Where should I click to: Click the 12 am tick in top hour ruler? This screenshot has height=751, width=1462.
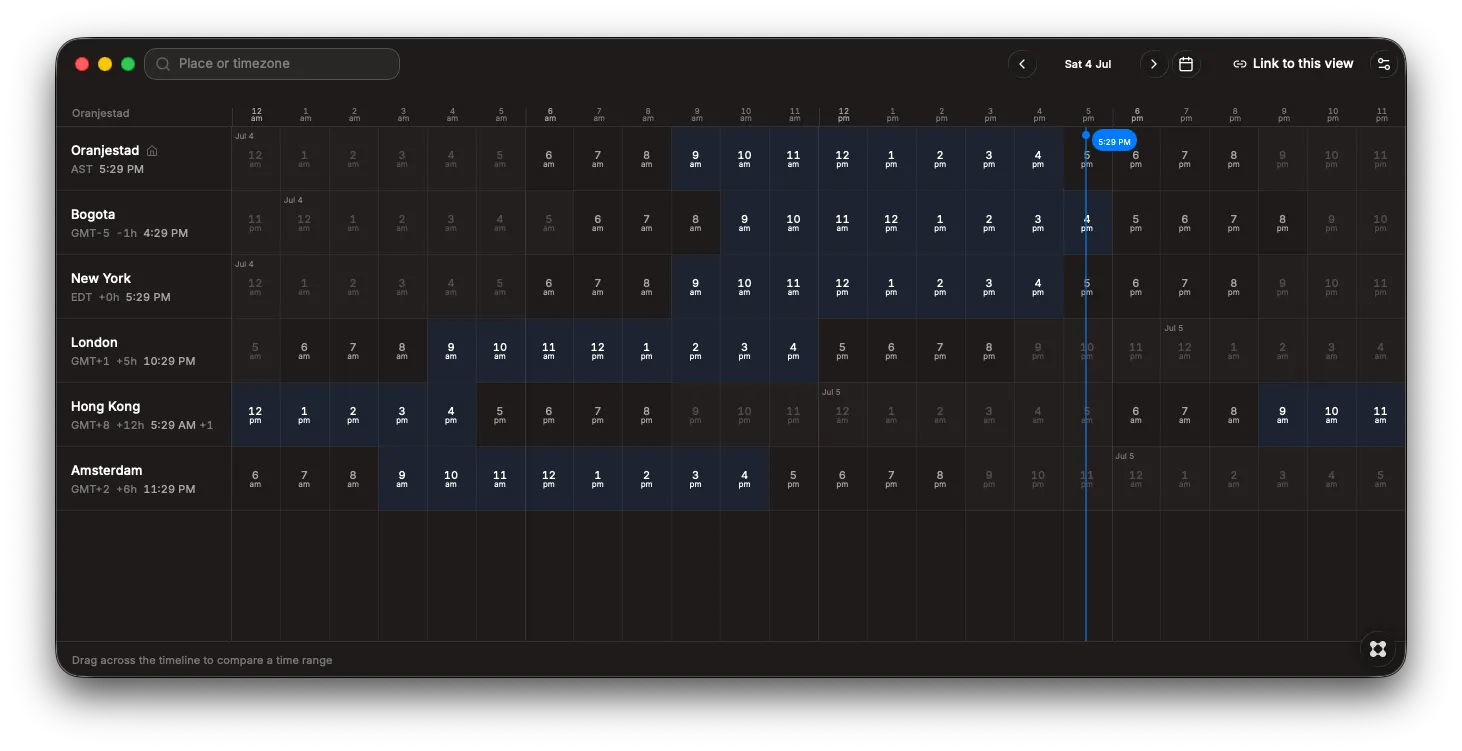pos(257,115)
